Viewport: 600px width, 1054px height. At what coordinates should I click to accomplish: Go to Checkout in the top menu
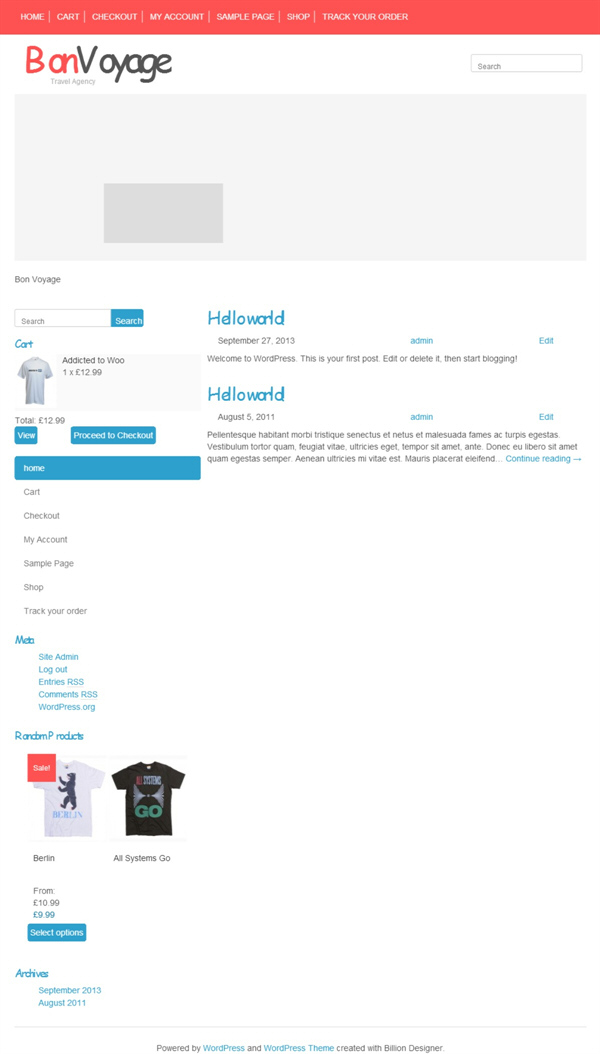point(114,17)
